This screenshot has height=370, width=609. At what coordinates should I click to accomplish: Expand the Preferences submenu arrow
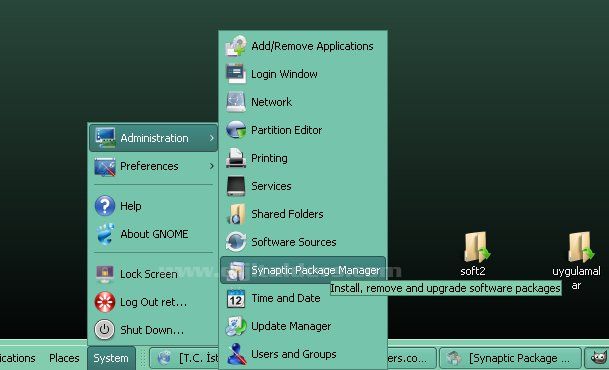[x=212, y=166]
